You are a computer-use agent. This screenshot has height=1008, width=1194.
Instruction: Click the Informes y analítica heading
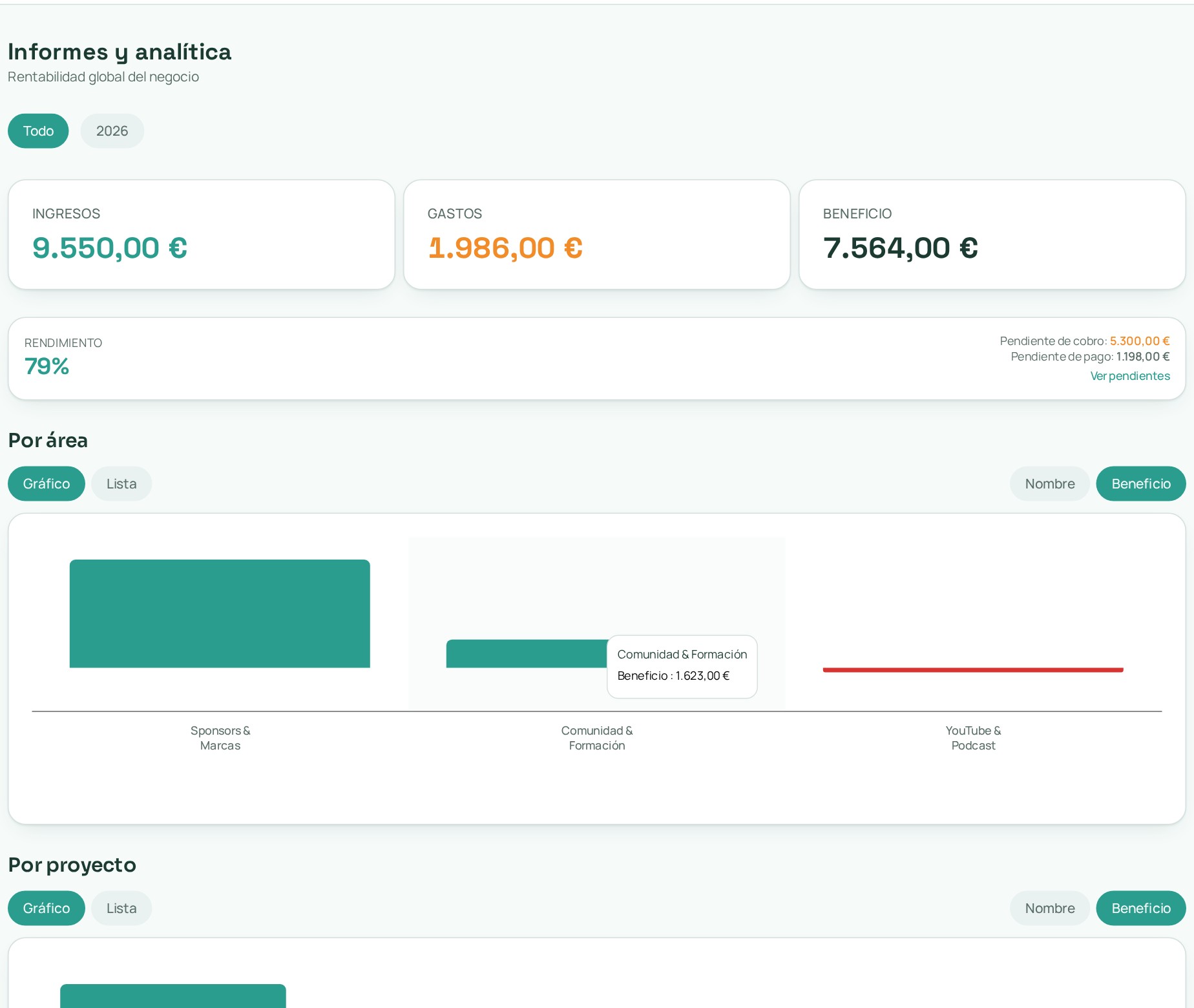120,52
